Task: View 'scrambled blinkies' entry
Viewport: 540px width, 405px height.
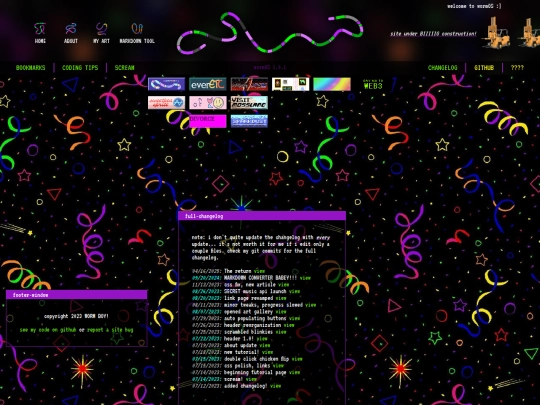Action: [x=281, y=332]
